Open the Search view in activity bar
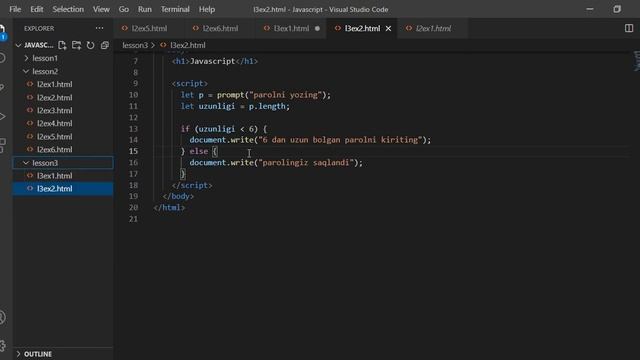The height and width of the screenshot is (360, 640). click(2, 58)
